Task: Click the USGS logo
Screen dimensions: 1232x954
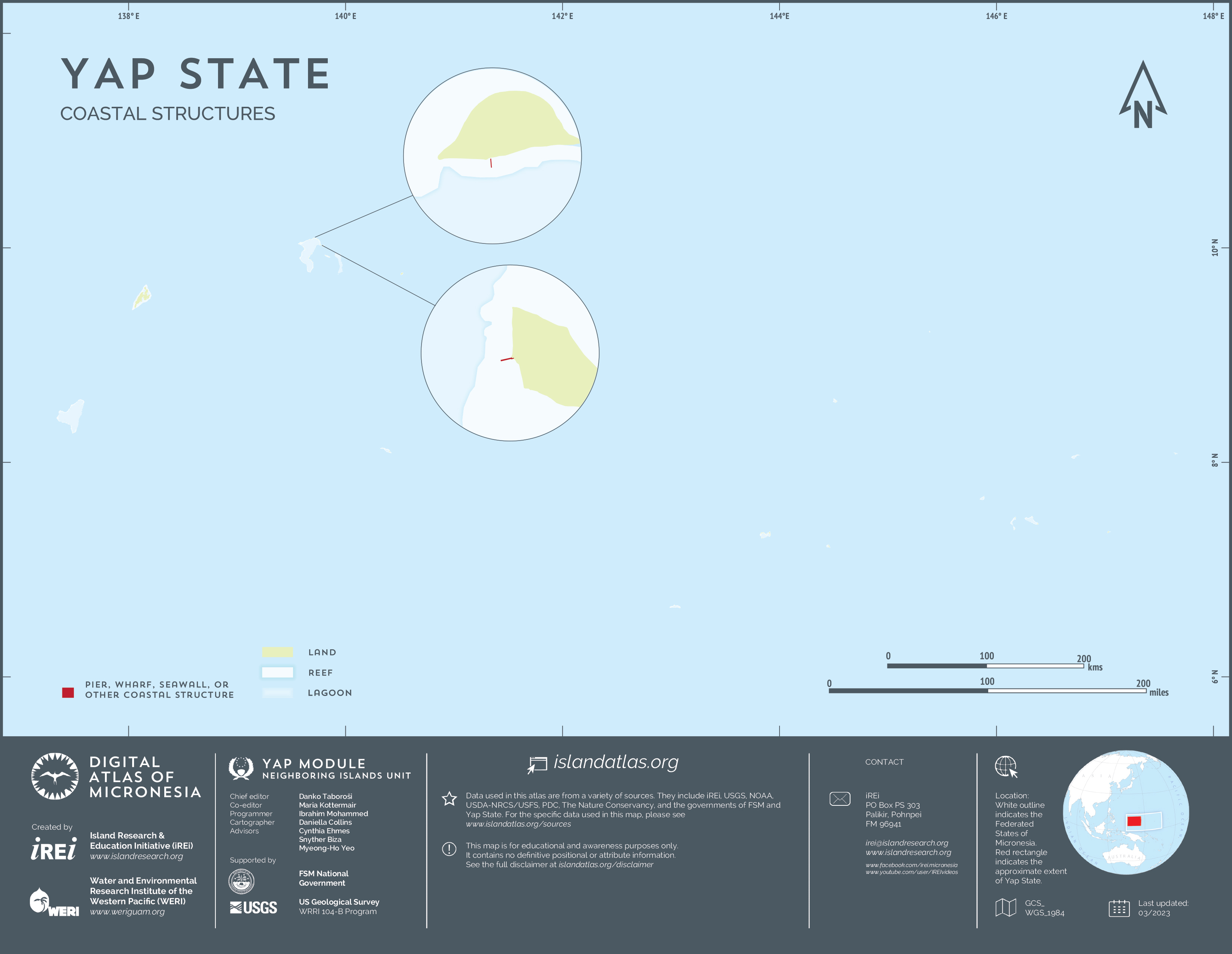Action: [253, 907]
